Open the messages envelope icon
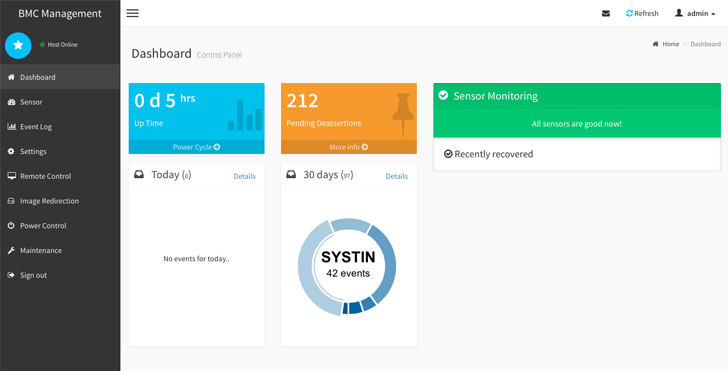 click(605, 13)
